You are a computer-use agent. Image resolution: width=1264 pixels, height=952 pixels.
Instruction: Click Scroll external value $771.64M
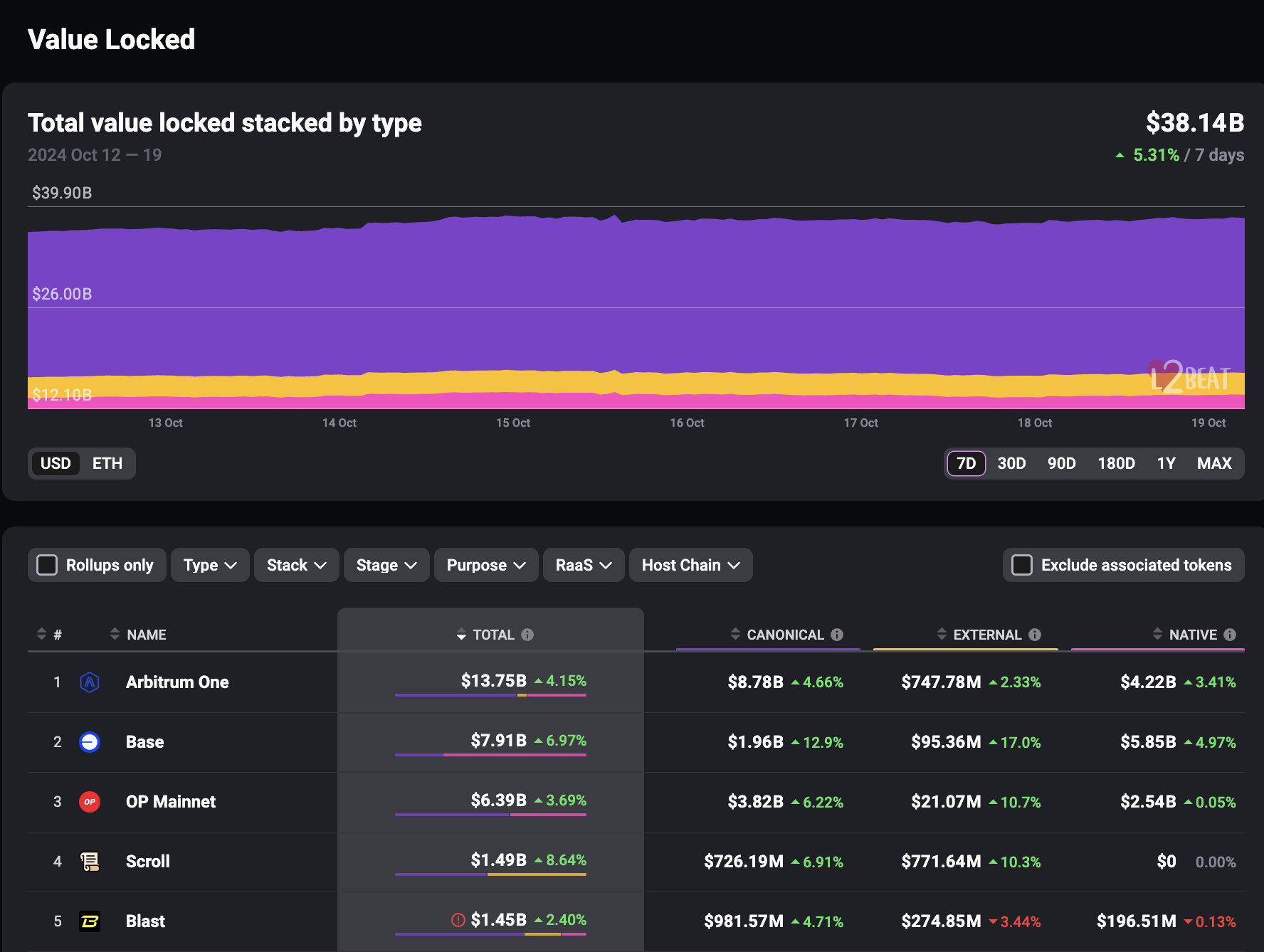point(941,862)
